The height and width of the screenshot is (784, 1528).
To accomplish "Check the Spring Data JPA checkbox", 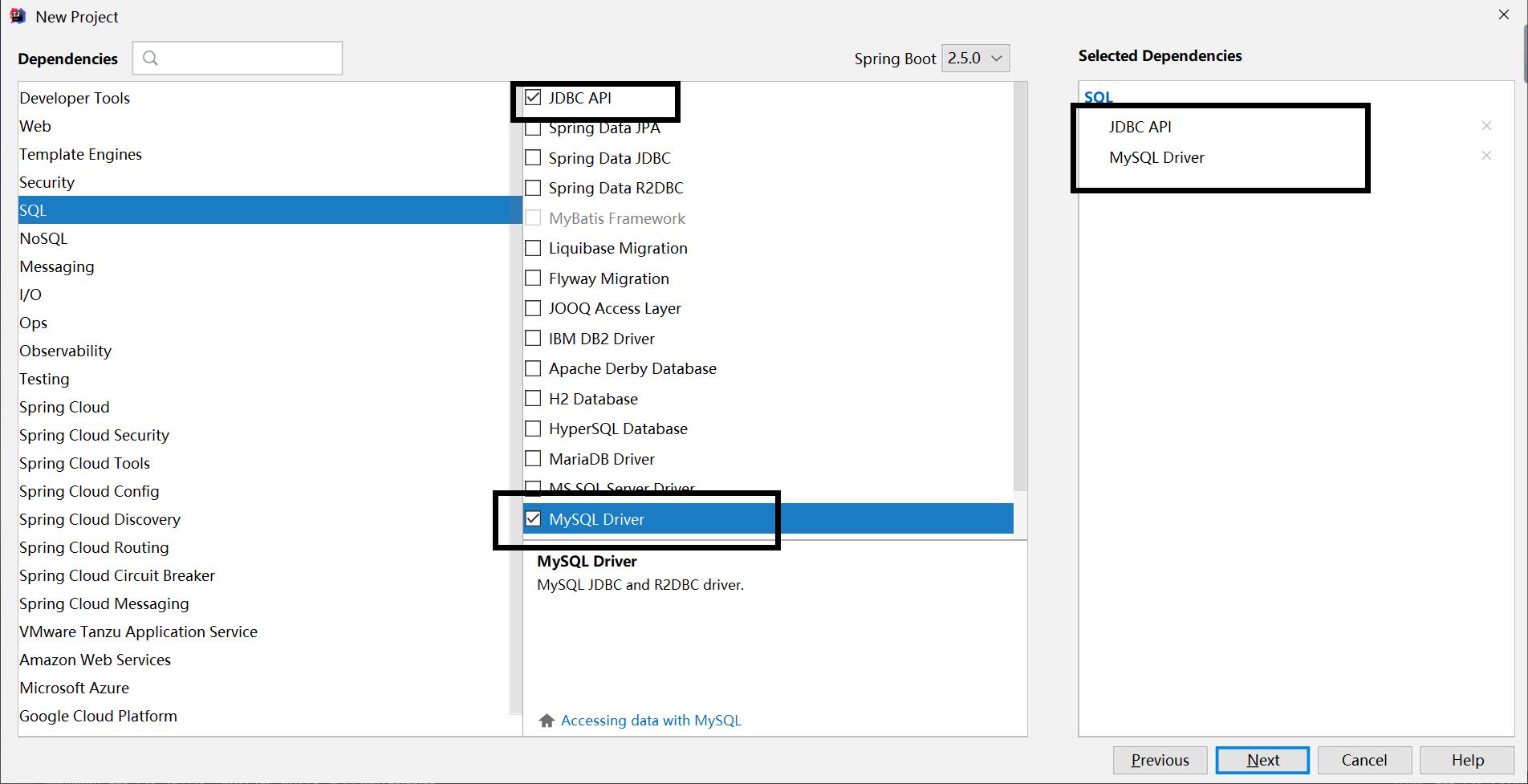I will 533,128.
